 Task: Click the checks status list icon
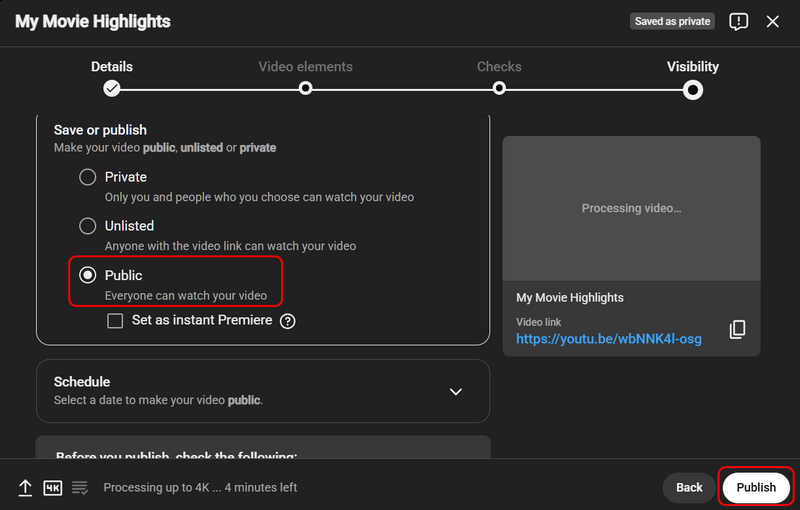click(80, 488)
